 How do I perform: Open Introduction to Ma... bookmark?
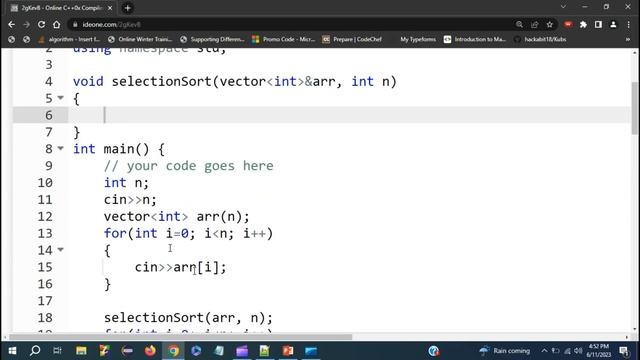tap(475, 39)
